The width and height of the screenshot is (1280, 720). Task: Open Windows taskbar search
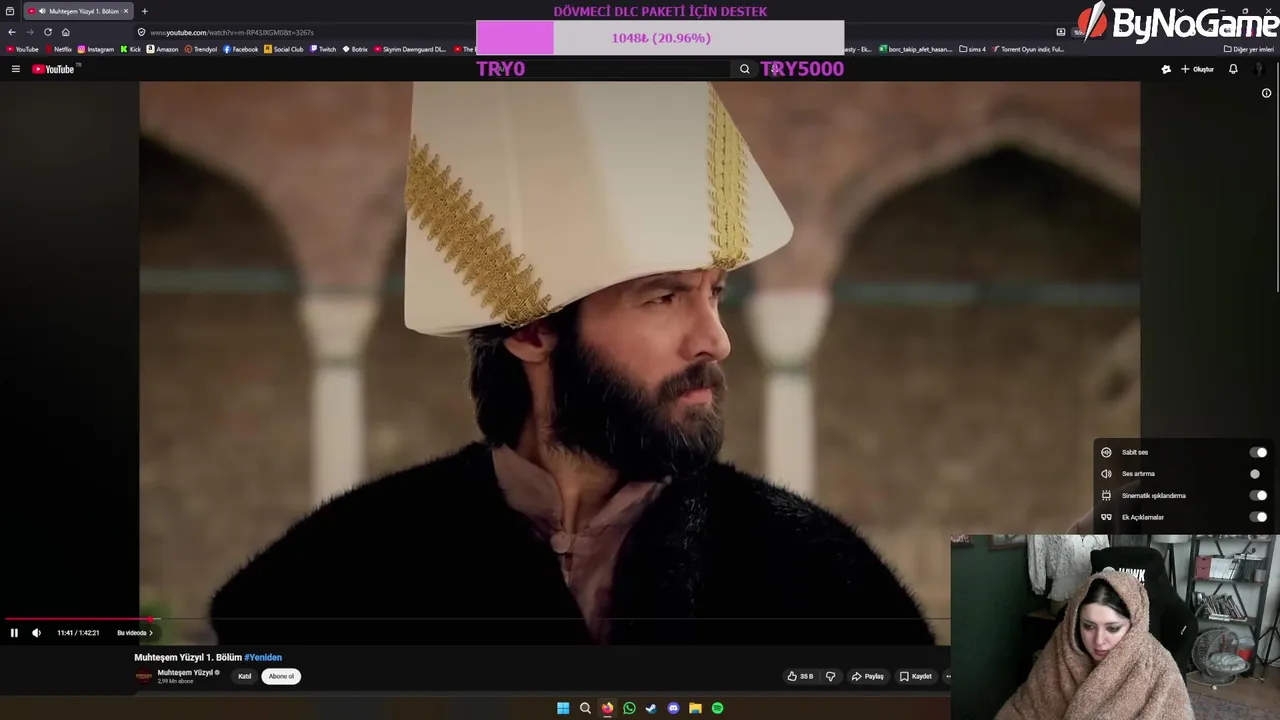click(x=585, y=708)
